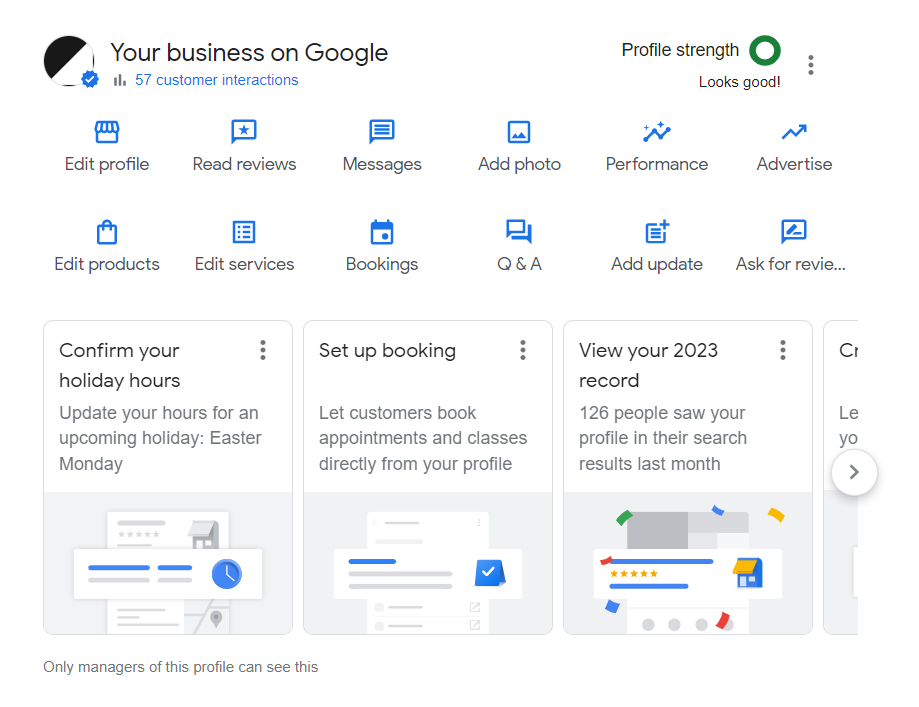This screenshot has height=707, width=919.
Task: Open menu on View your 2023 record card
Action: tap(783, 350)
